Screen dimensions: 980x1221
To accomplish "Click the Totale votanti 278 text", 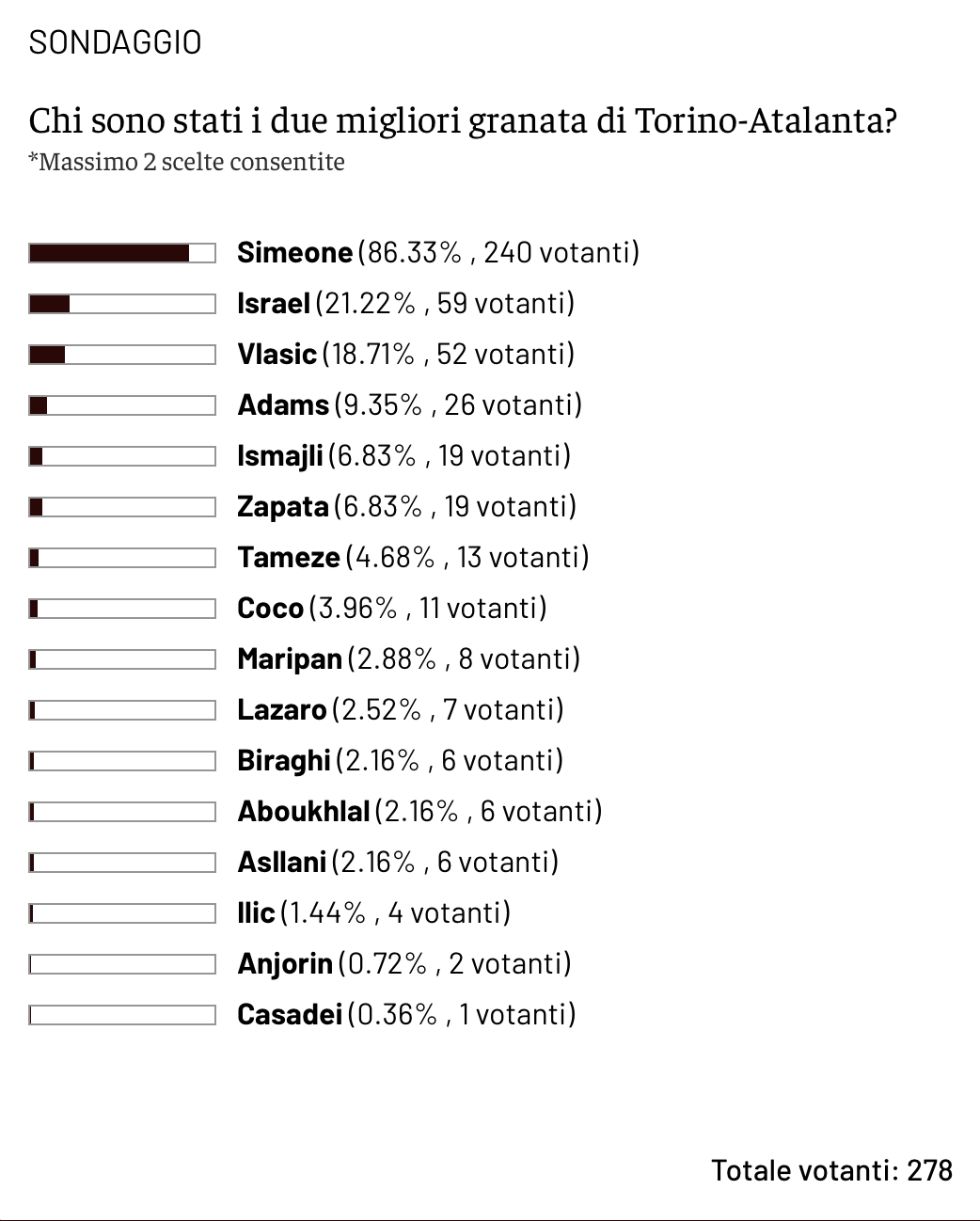I will (831, 1170).
